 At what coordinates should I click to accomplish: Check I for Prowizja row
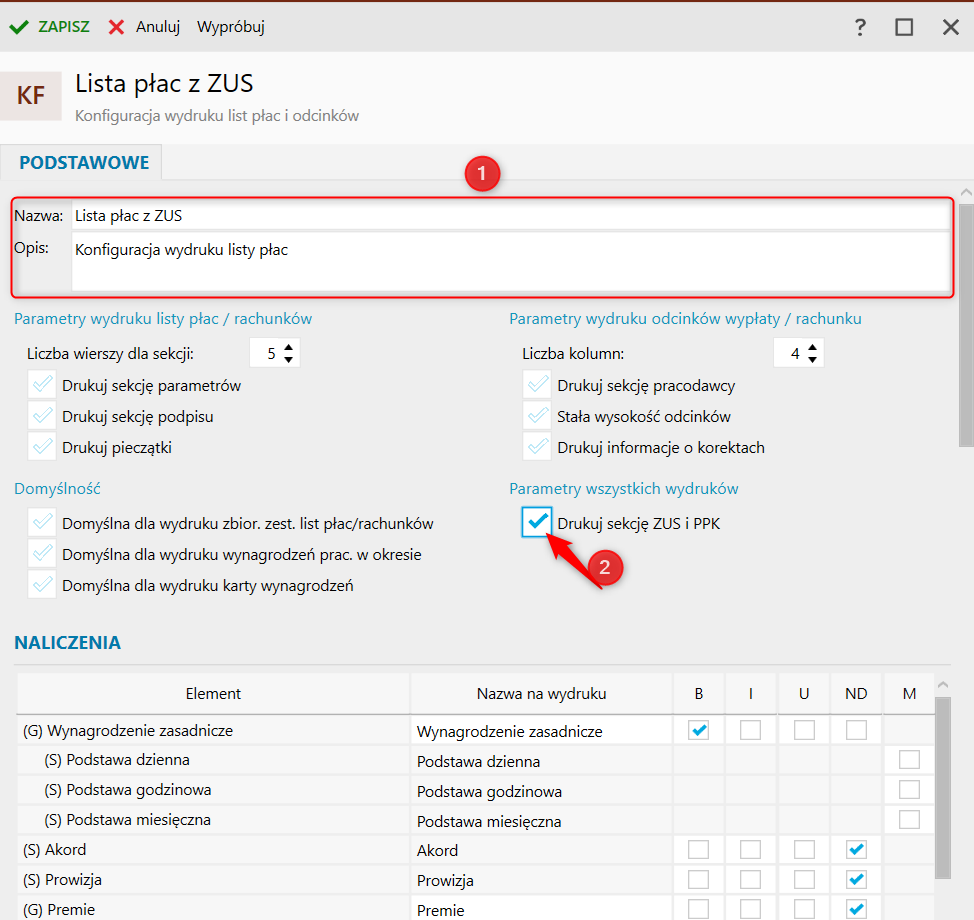[750, 879]
